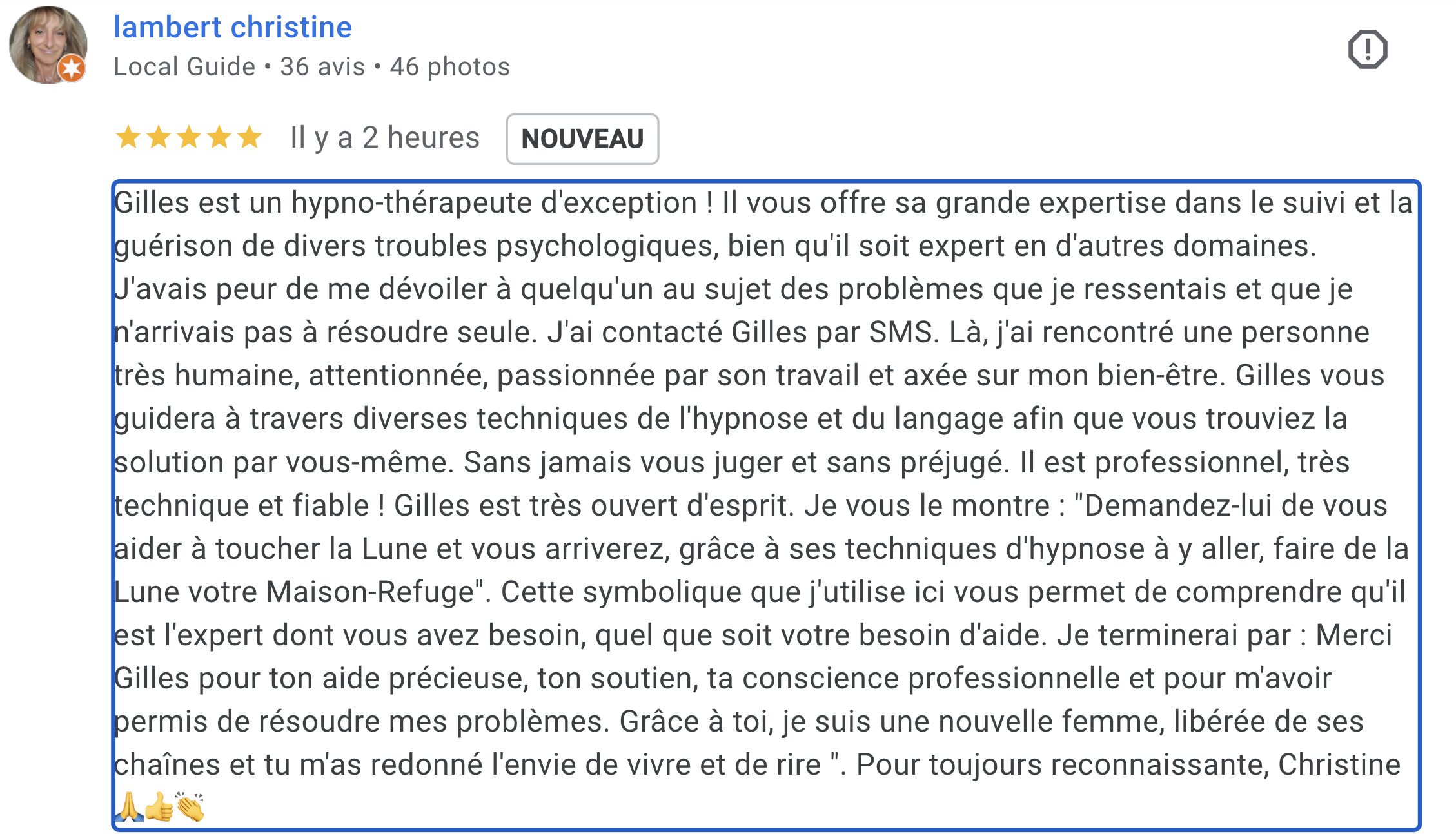
Task: Click the fifth yellow rating star
Action: pos(249,137)
